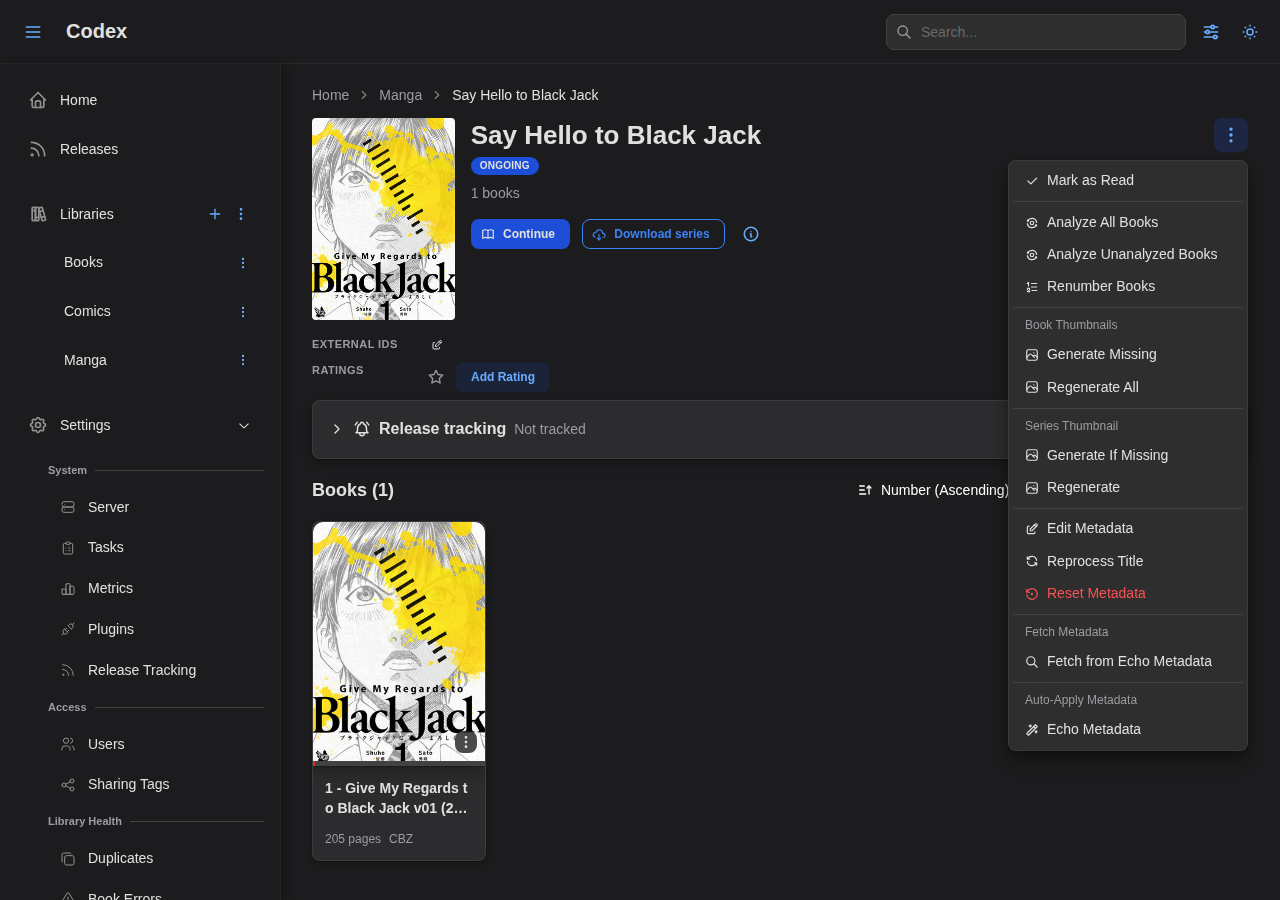Select Generate If Missing series thumbnail

tap(1128, 456)
